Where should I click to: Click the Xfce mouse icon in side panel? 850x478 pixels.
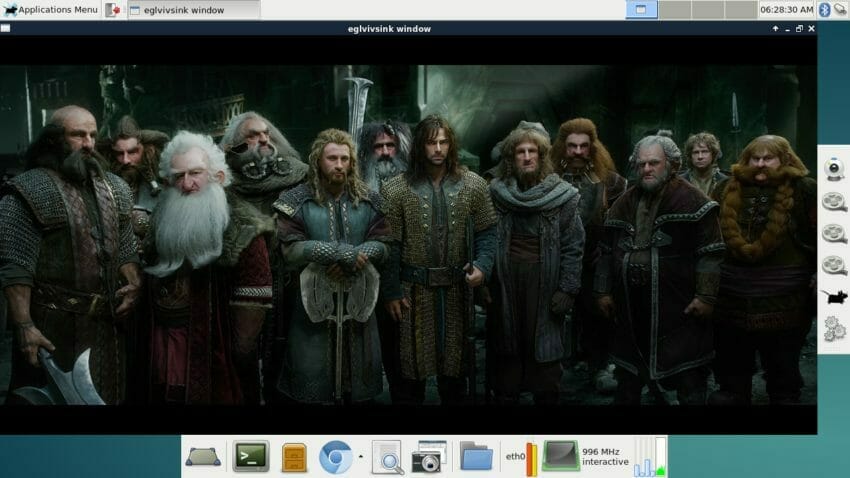point(835,297)
